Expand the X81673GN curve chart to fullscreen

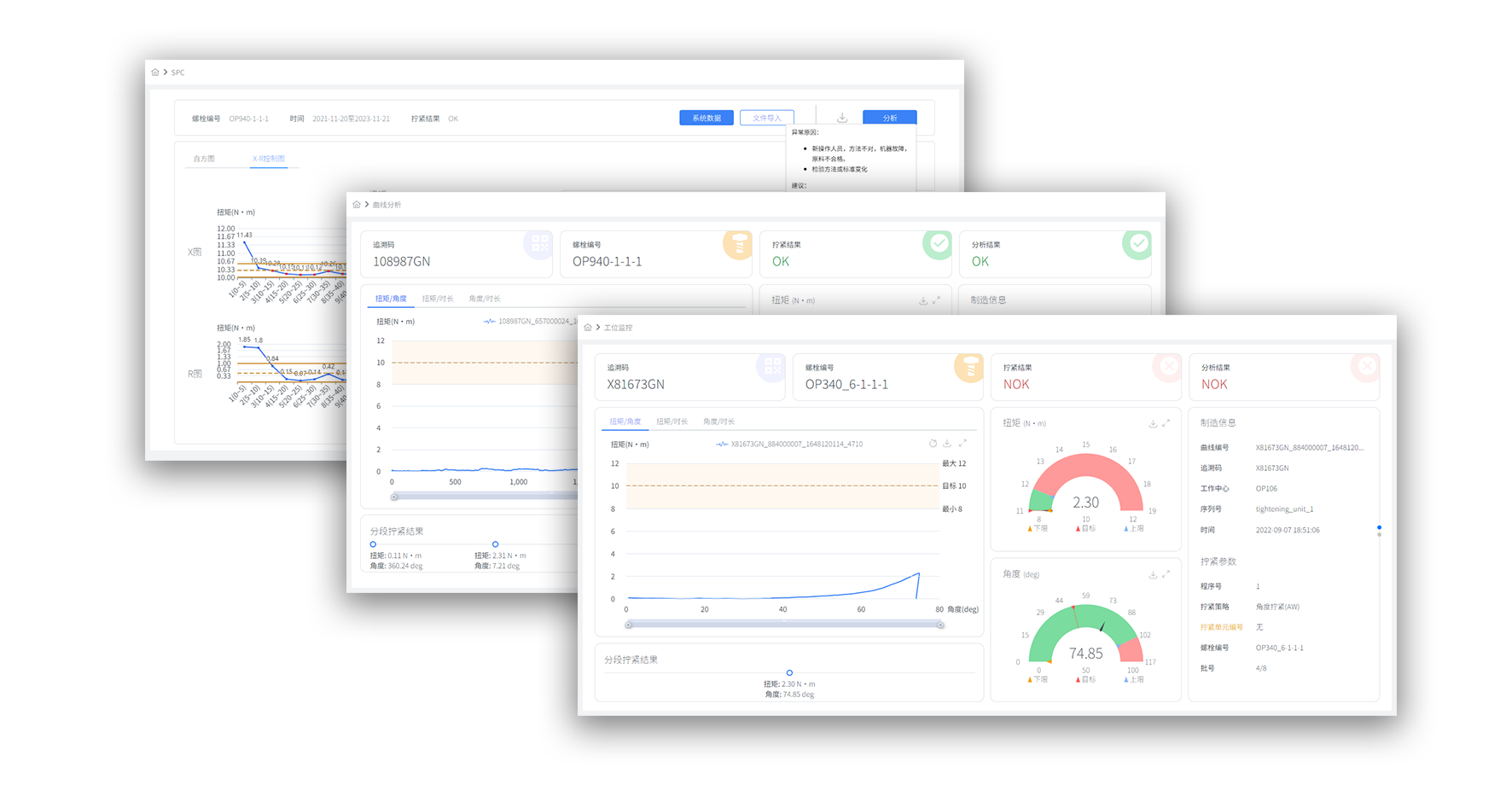click(x=962, y=444)
